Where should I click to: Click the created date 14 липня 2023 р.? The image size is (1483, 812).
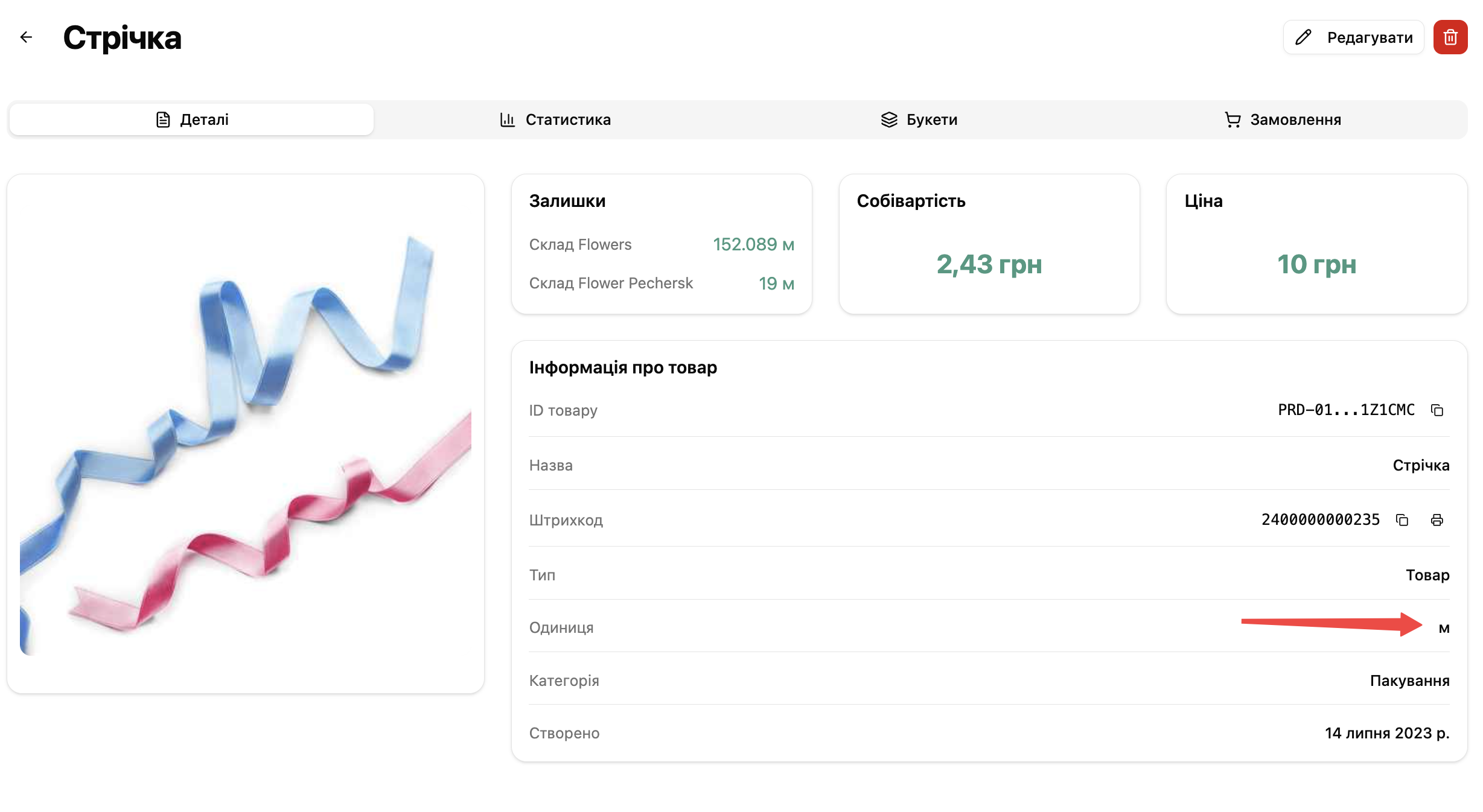[1387, 733]
